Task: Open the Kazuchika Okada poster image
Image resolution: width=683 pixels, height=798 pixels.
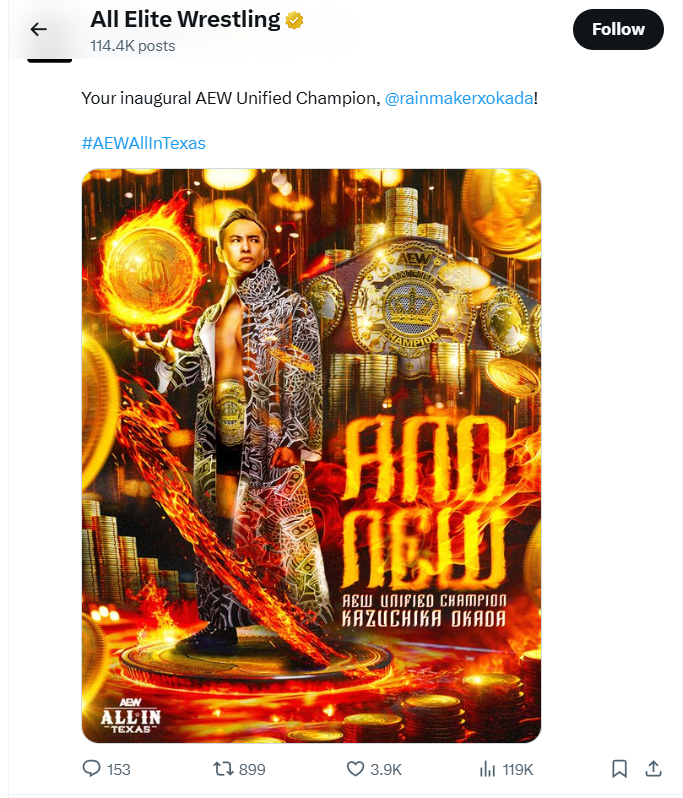Action: (x=311, y=455)
